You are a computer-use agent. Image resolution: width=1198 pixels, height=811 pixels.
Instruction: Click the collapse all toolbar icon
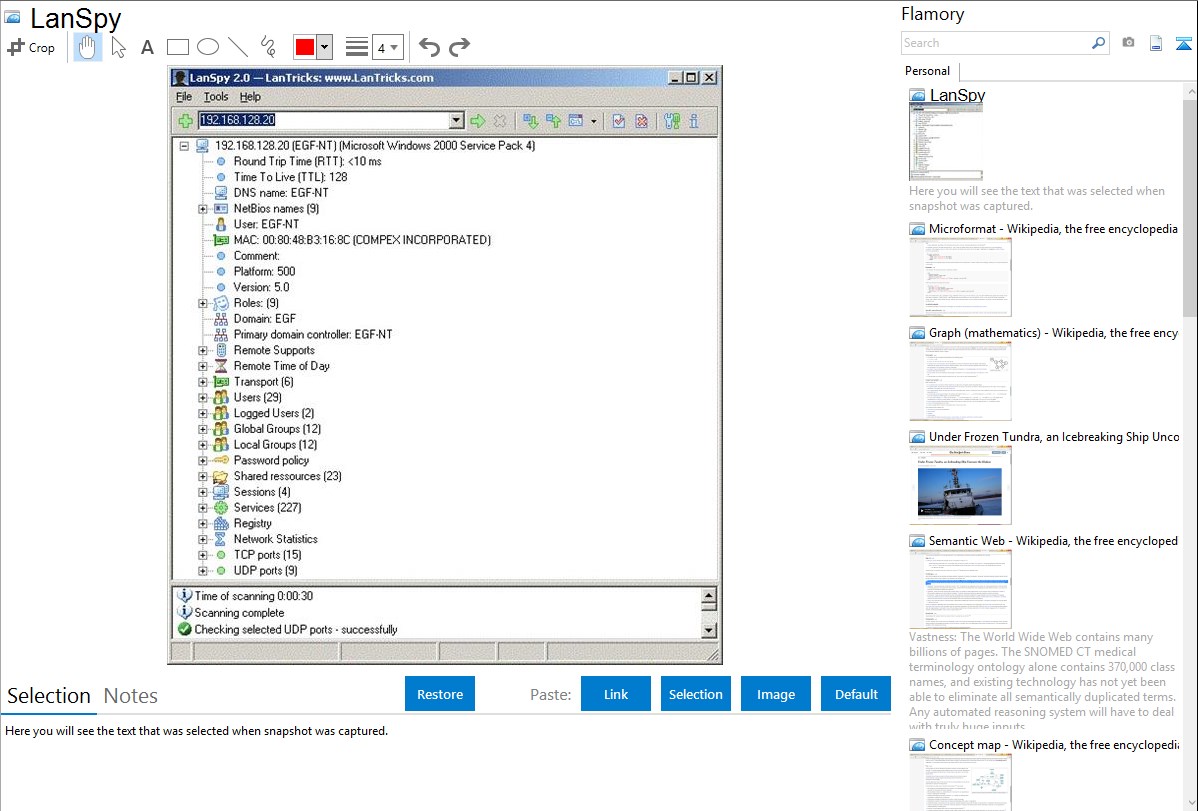point(554,121)
